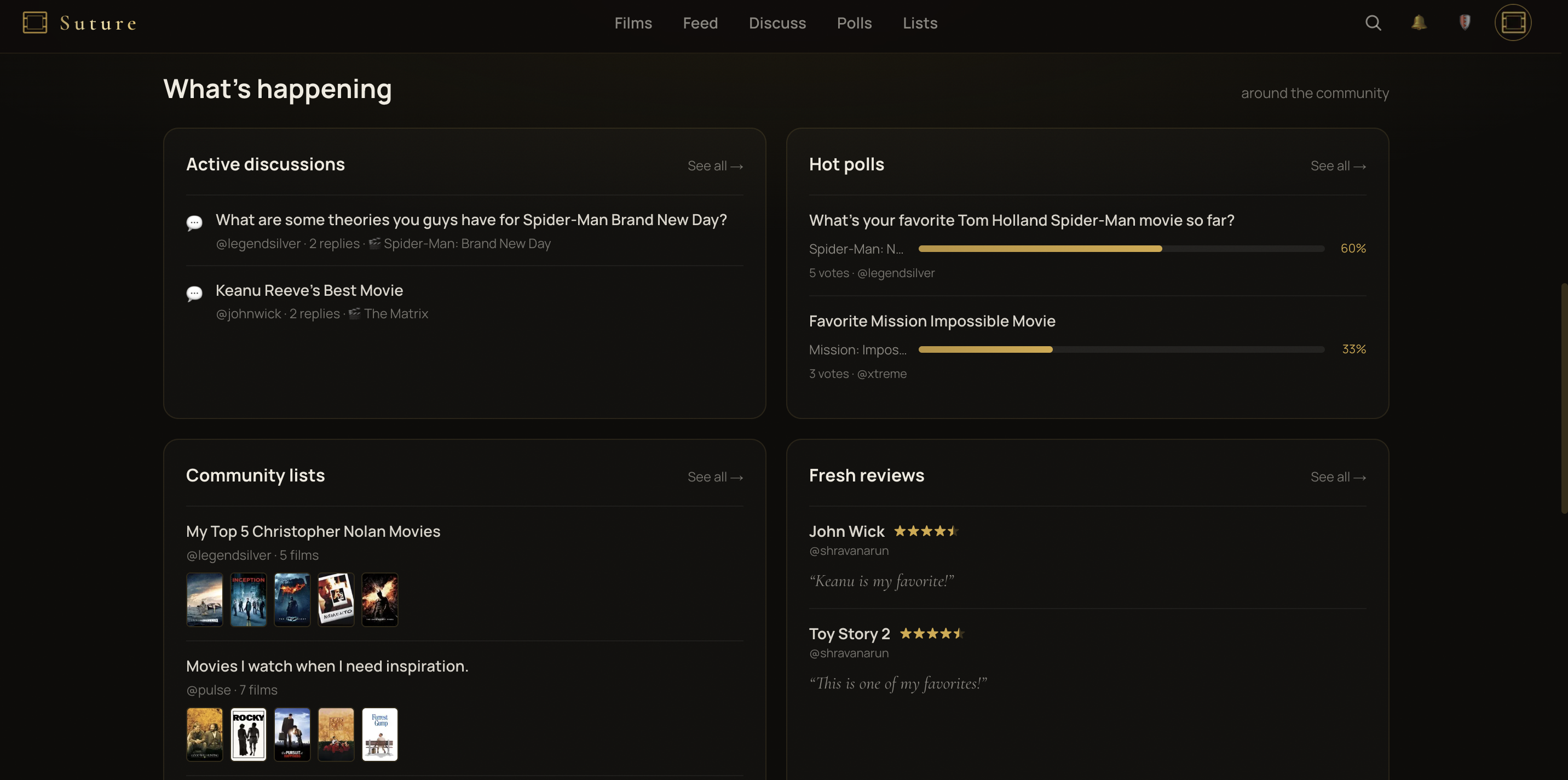See all Hot polls
This screenshot has height=780, width=1568.
pyautogui.click(x=1338, y=165)
